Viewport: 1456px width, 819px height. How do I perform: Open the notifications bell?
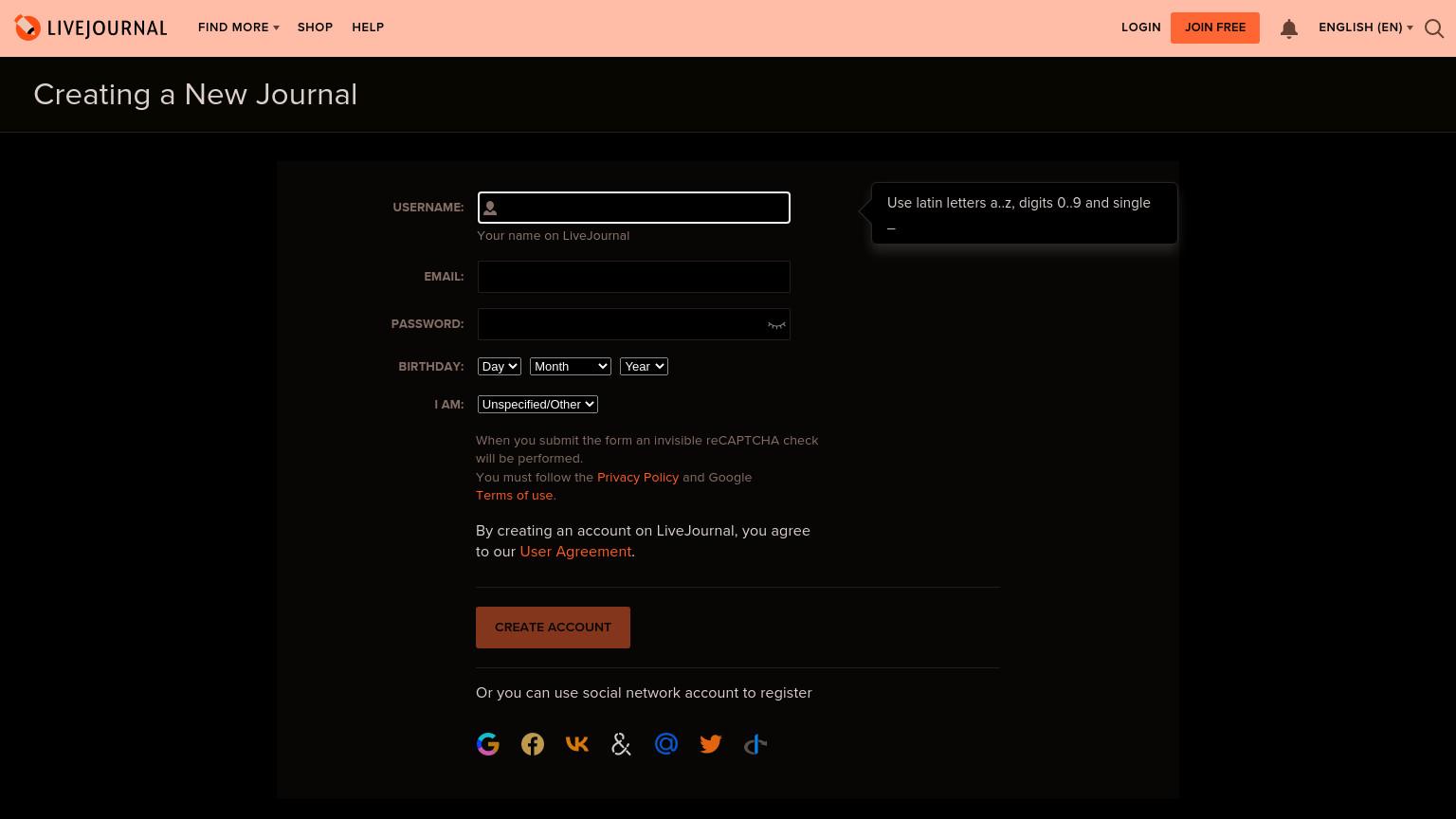(1289, 28)
